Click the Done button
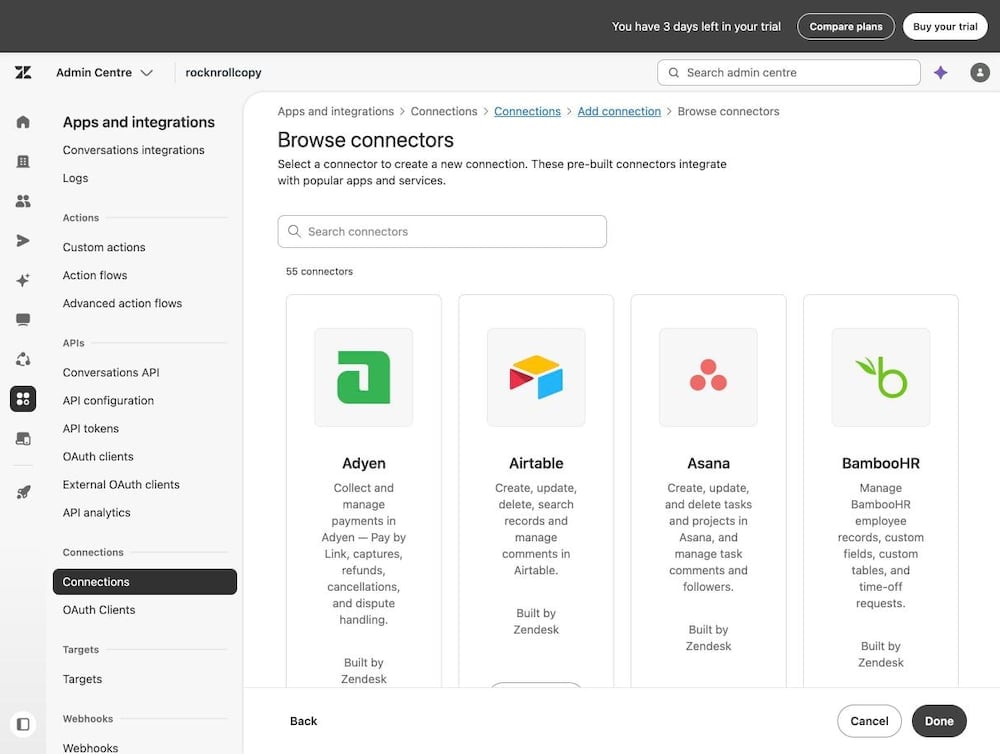 click(939, 721)
